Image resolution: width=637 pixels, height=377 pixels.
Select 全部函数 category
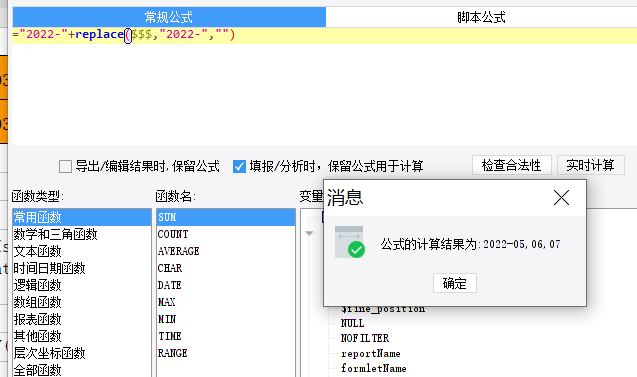[x=82, y=370]
